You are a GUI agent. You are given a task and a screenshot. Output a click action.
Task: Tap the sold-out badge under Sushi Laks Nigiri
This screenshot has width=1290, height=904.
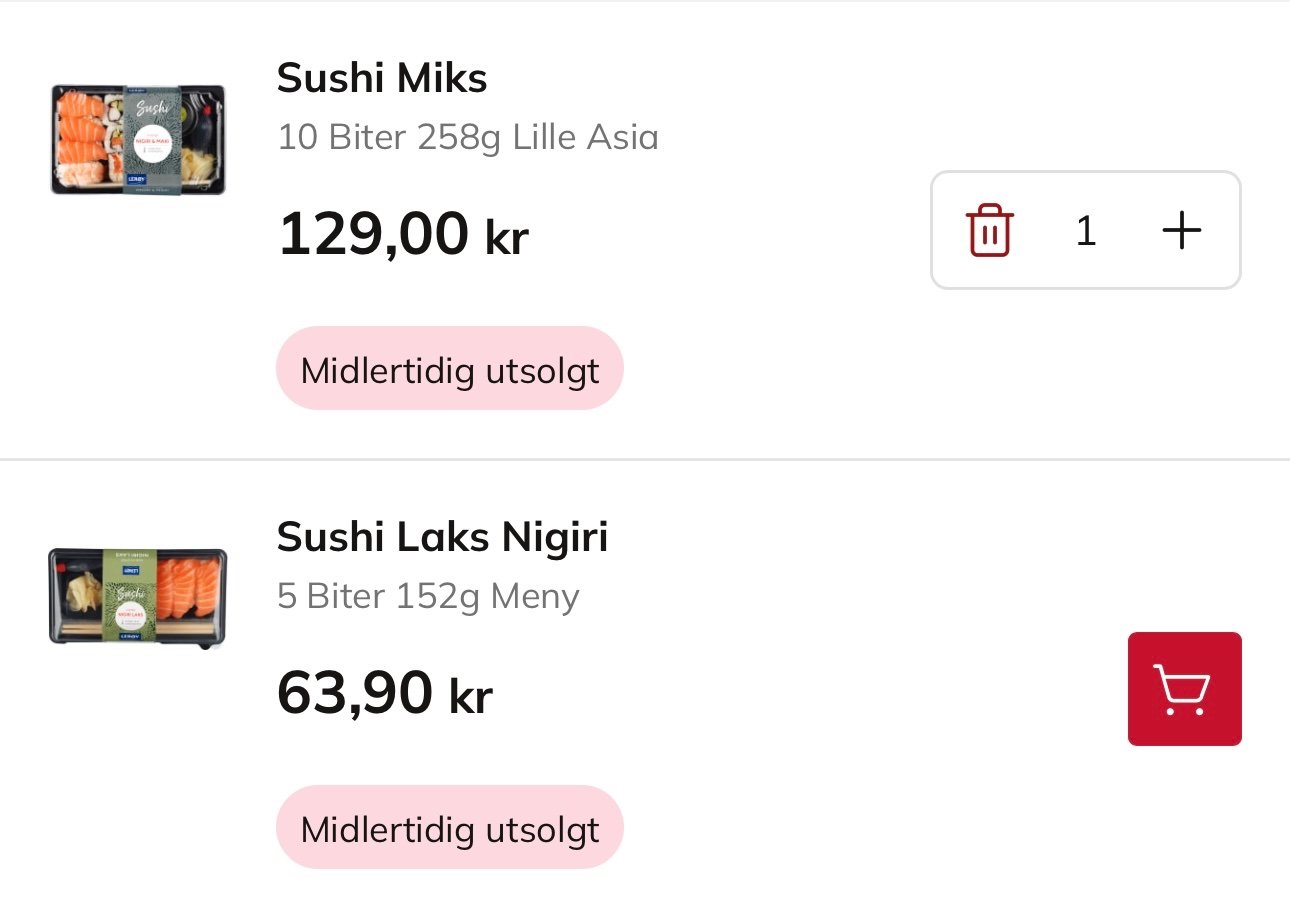[x=450, y=829]
